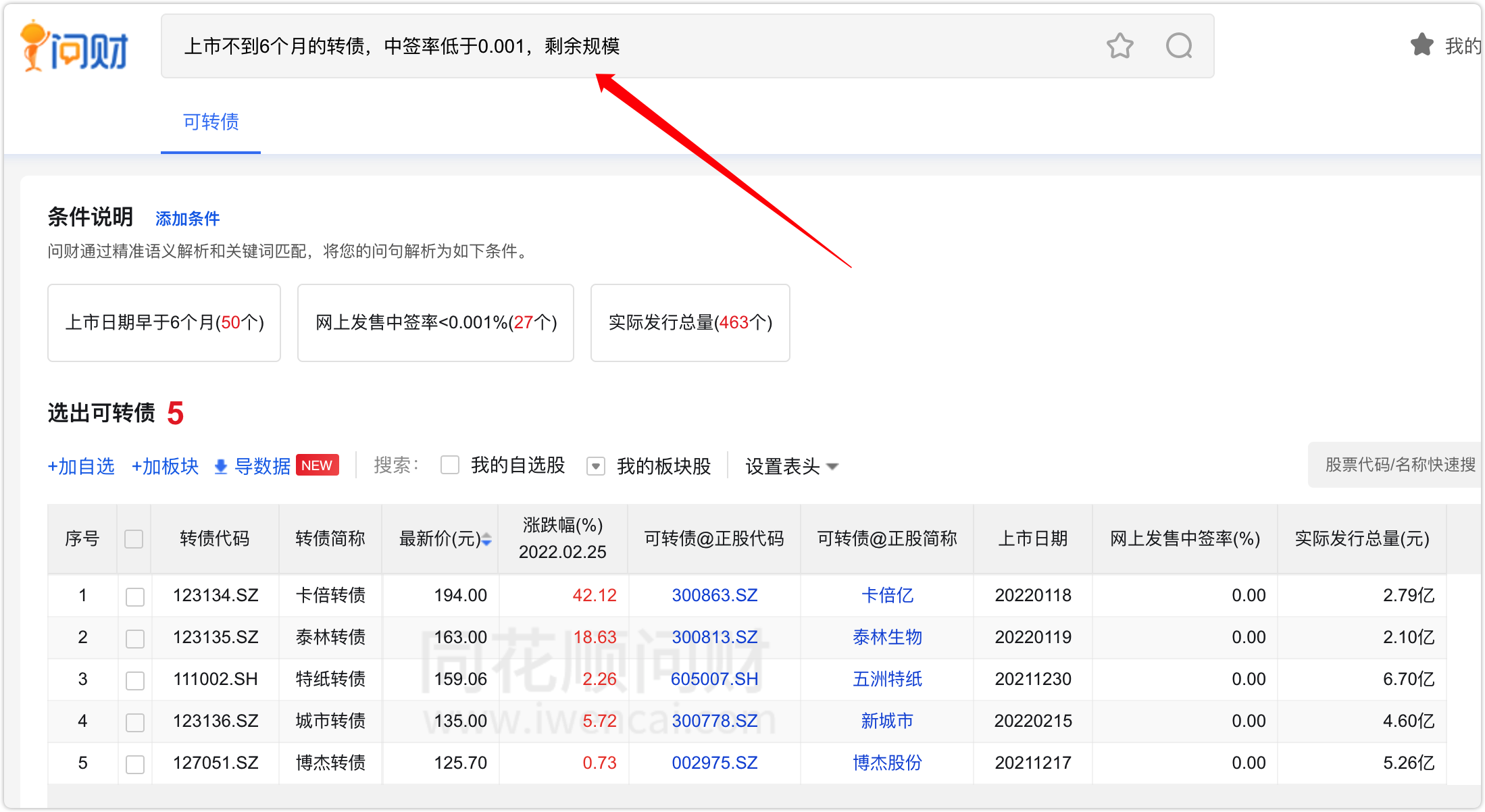Check the select-all header checkbox
1485x812 pixels.
134,539
